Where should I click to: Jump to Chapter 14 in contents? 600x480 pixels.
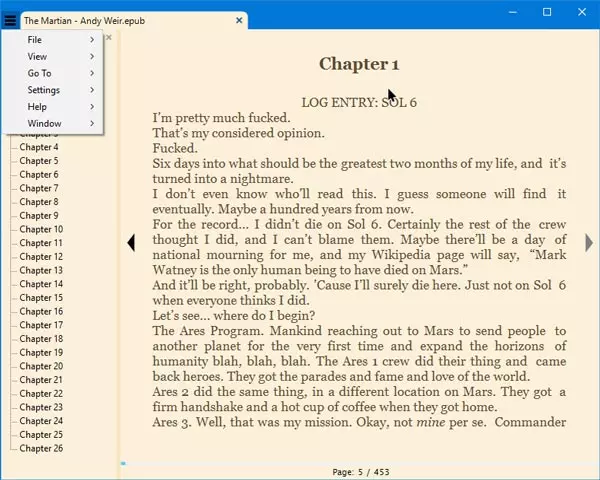[41, 284]
